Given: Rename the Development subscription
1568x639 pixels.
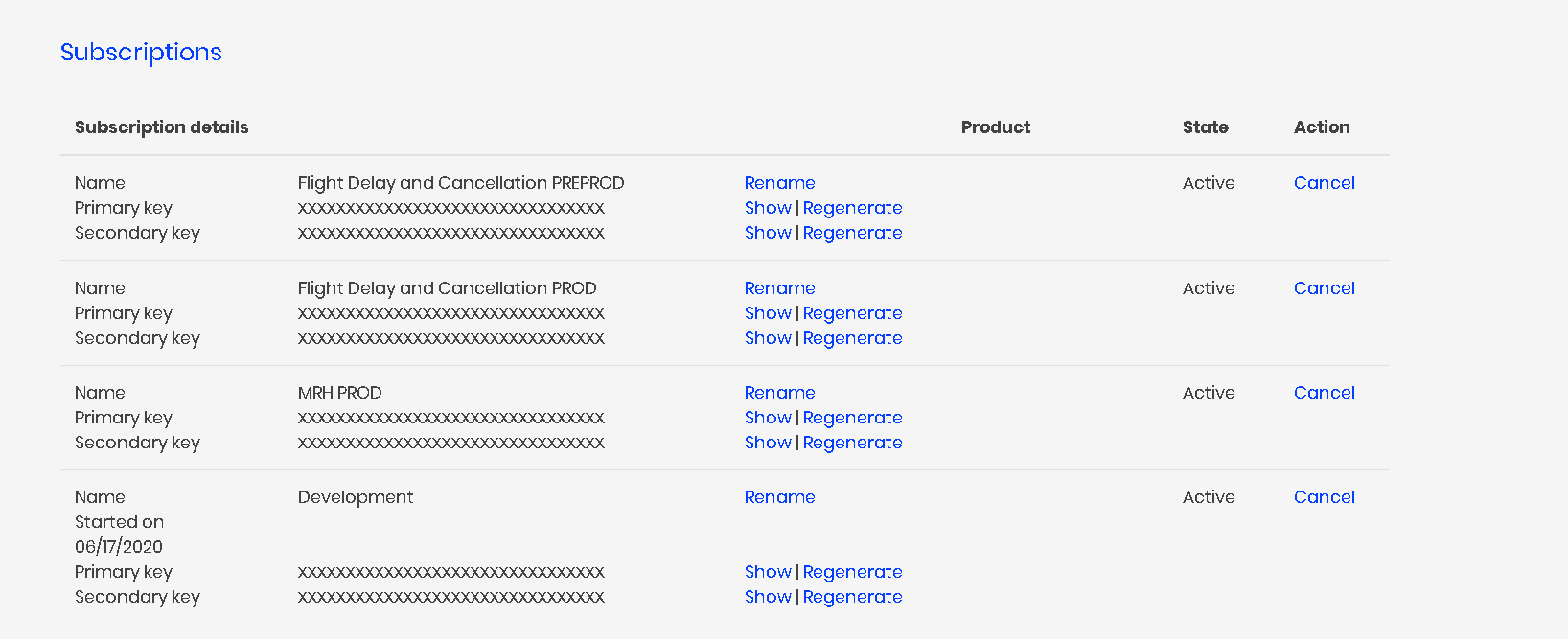Looking at the screenshot, I should 779,497.
